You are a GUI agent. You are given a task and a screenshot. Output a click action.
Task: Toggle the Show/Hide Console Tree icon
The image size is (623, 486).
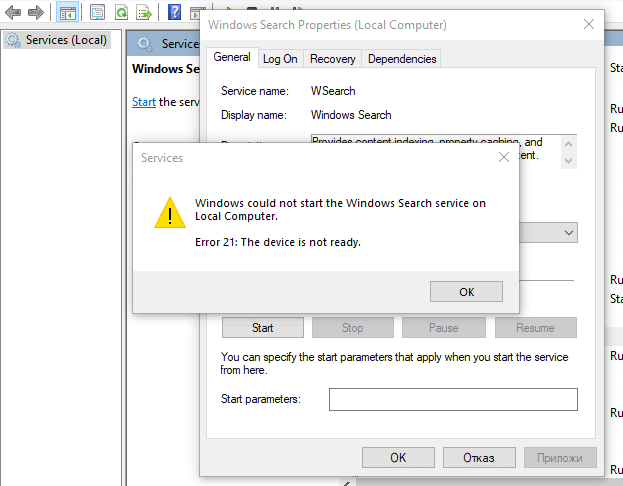click(x=67, y=12)
